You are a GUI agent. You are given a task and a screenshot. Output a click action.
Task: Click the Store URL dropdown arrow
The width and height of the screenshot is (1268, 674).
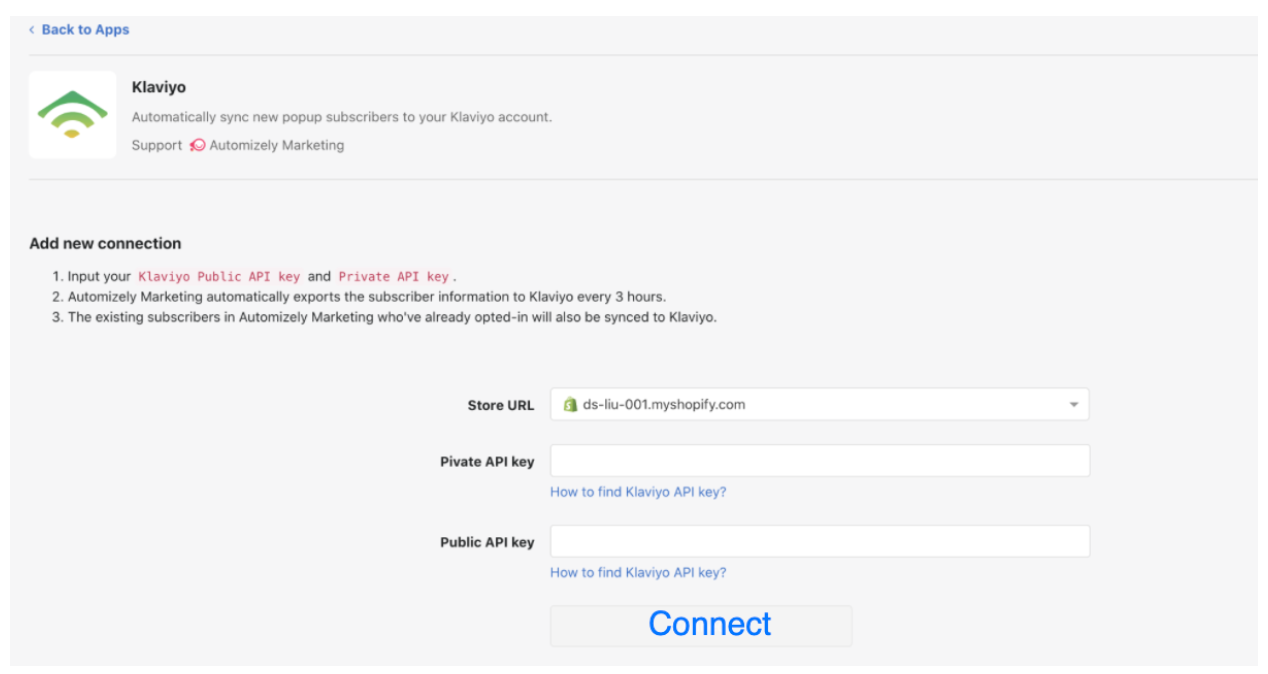tap(1073, 405)
